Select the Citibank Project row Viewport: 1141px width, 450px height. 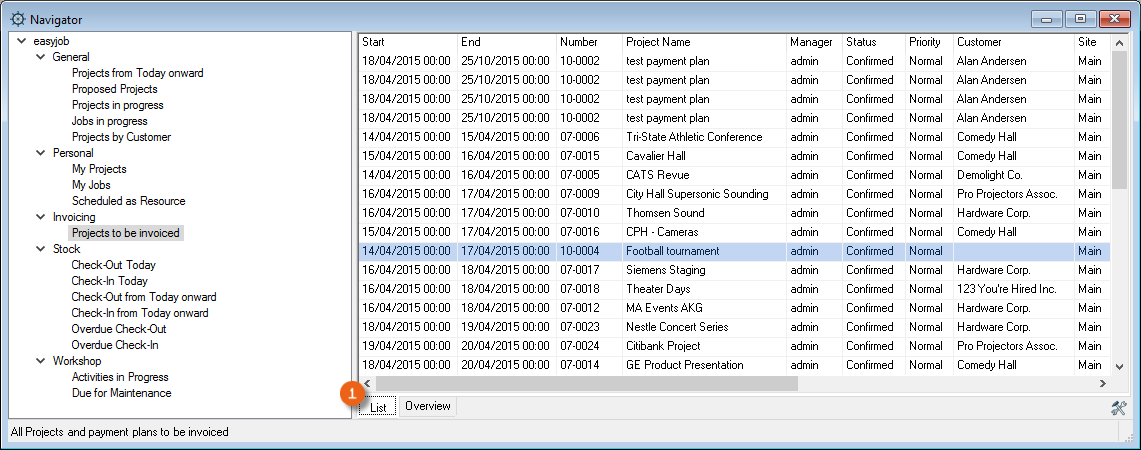[x=662, y=346]
